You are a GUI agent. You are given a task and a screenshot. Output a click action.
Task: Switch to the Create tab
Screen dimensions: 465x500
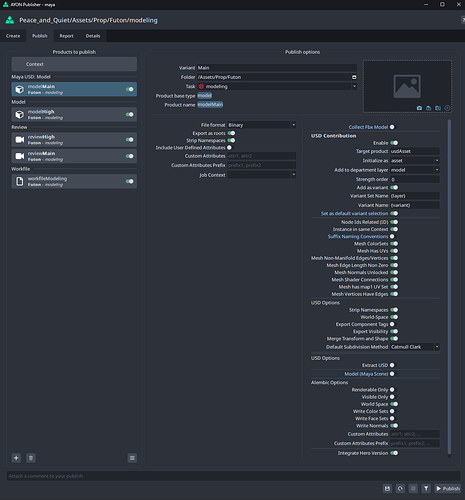[x=13, y=36]
